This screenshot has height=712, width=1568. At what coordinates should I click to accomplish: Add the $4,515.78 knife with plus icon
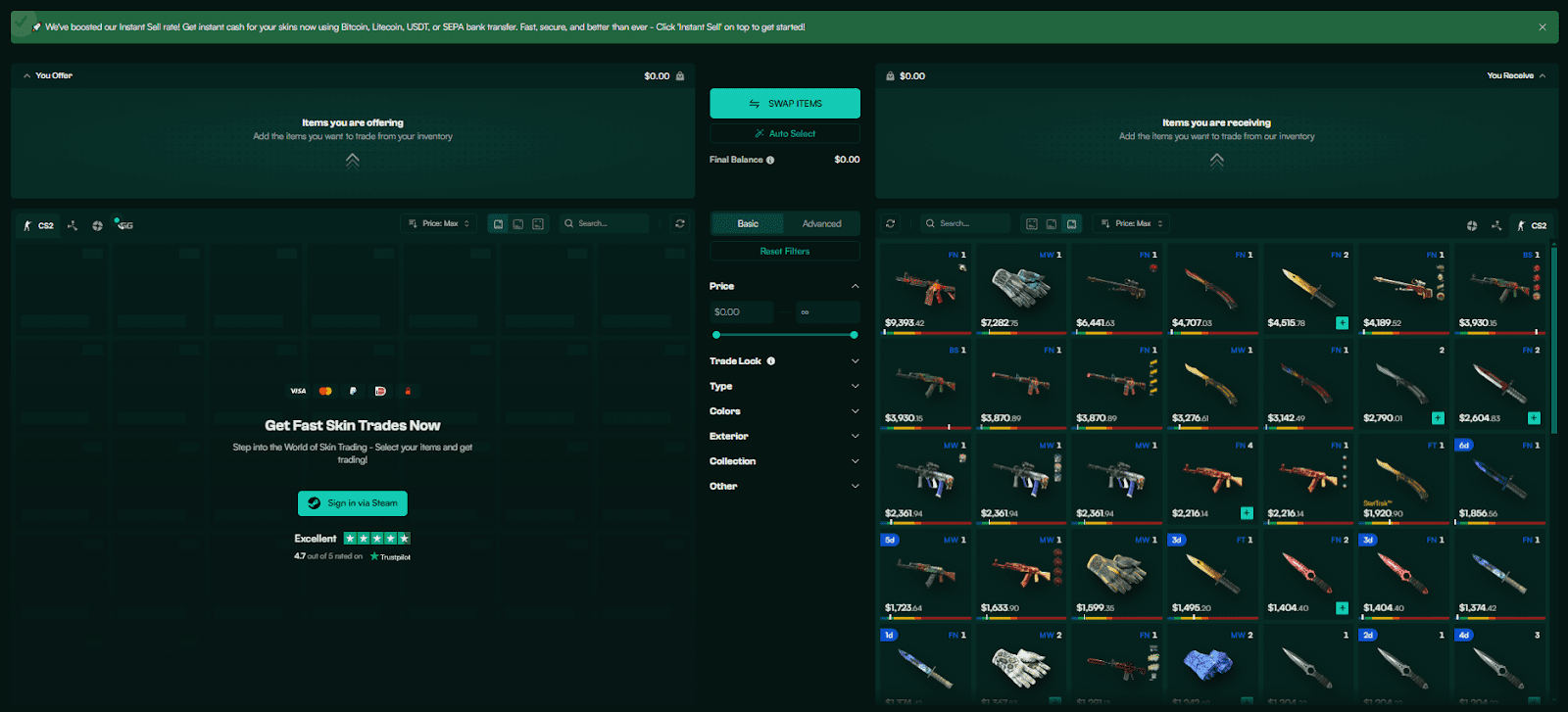[x=1342, y=323]
